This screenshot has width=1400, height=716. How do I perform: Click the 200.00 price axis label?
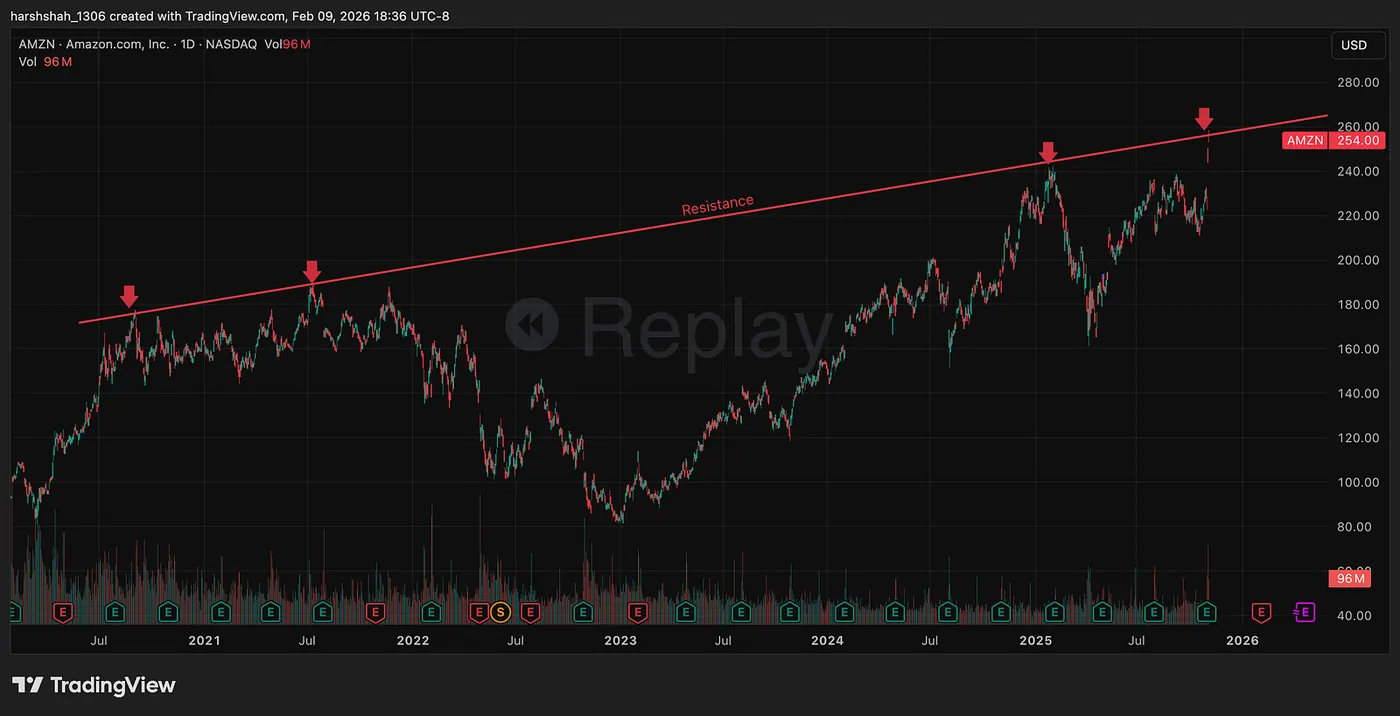point(1359,260)
